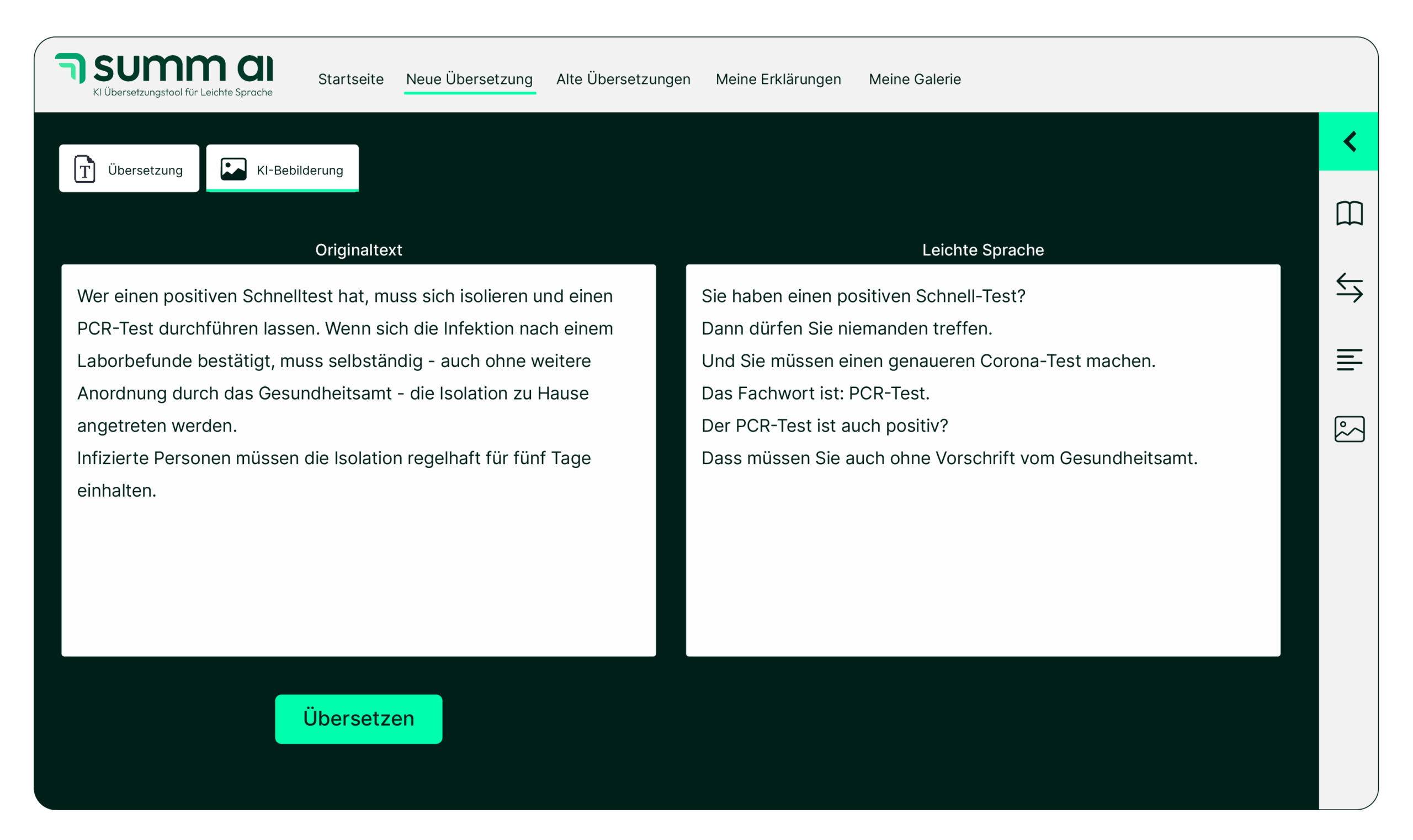The height and width of the screenshot is (840, 1413).
Task: Click the swap arrows icon in sidebar
Action: click(1349, 288)
